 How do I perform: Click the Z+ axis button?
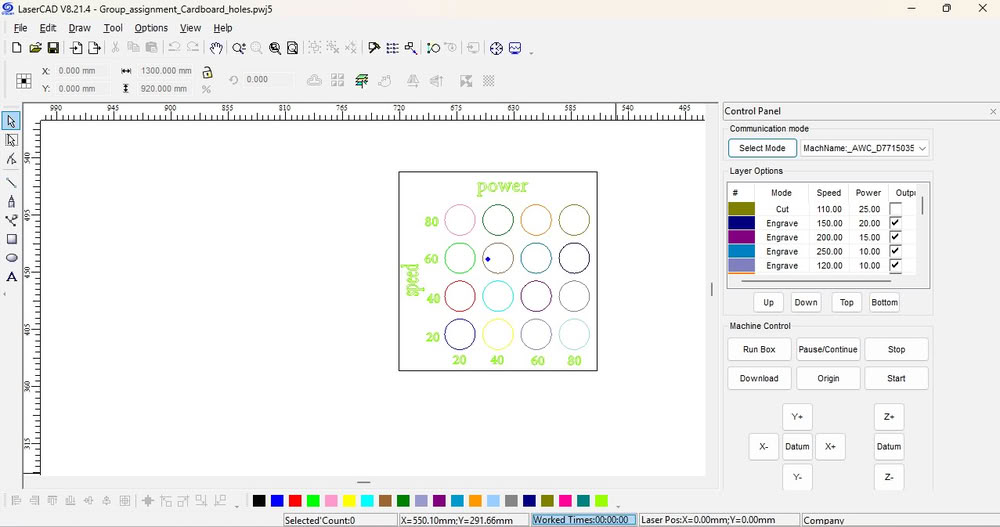889,417
